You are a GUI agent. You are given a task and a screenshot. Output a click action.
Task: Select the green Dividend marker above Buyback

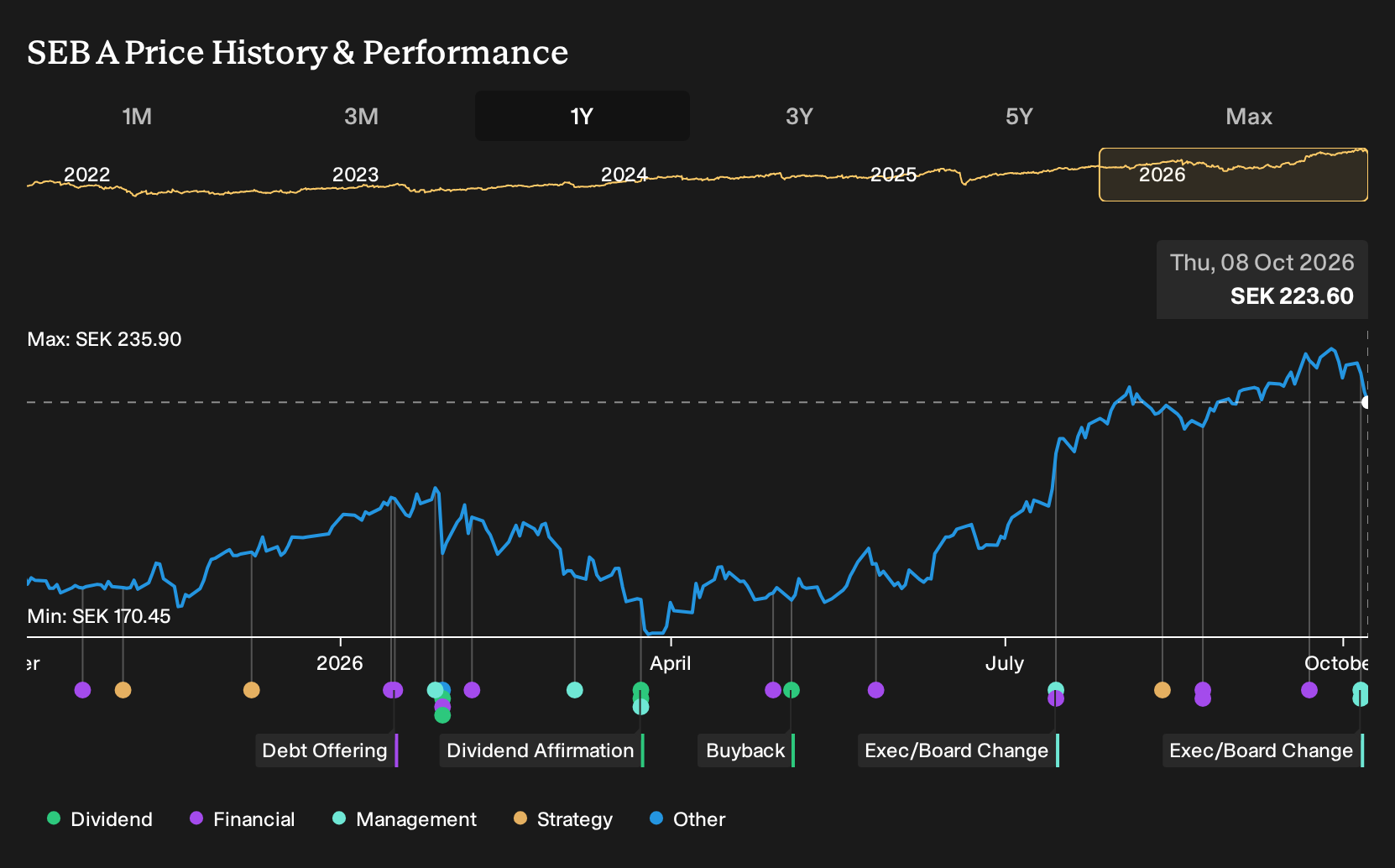792,690
